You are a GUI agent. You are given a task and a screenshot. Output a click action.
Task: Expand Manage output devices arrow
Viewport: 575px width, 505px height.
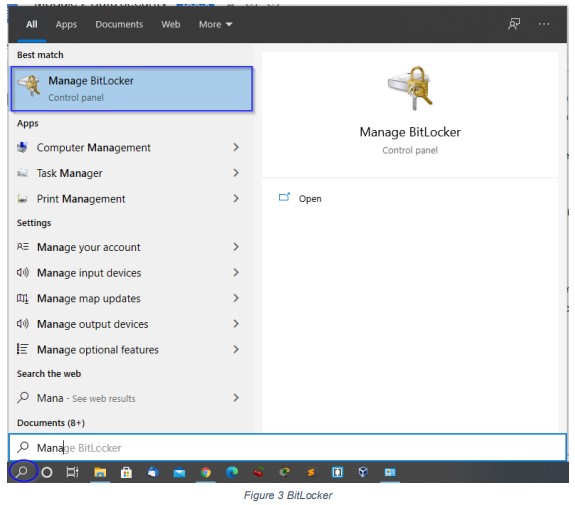236,324
